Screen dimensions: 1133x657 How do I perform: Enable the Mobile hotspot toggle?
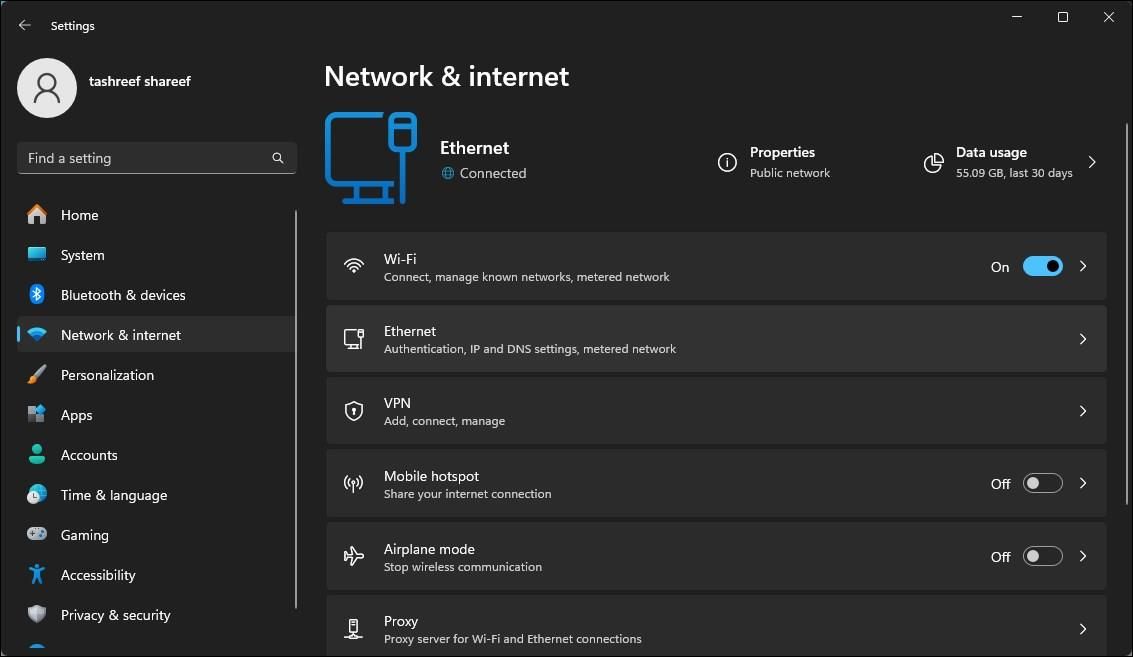pyautogui.click(x=1042, y=483)
